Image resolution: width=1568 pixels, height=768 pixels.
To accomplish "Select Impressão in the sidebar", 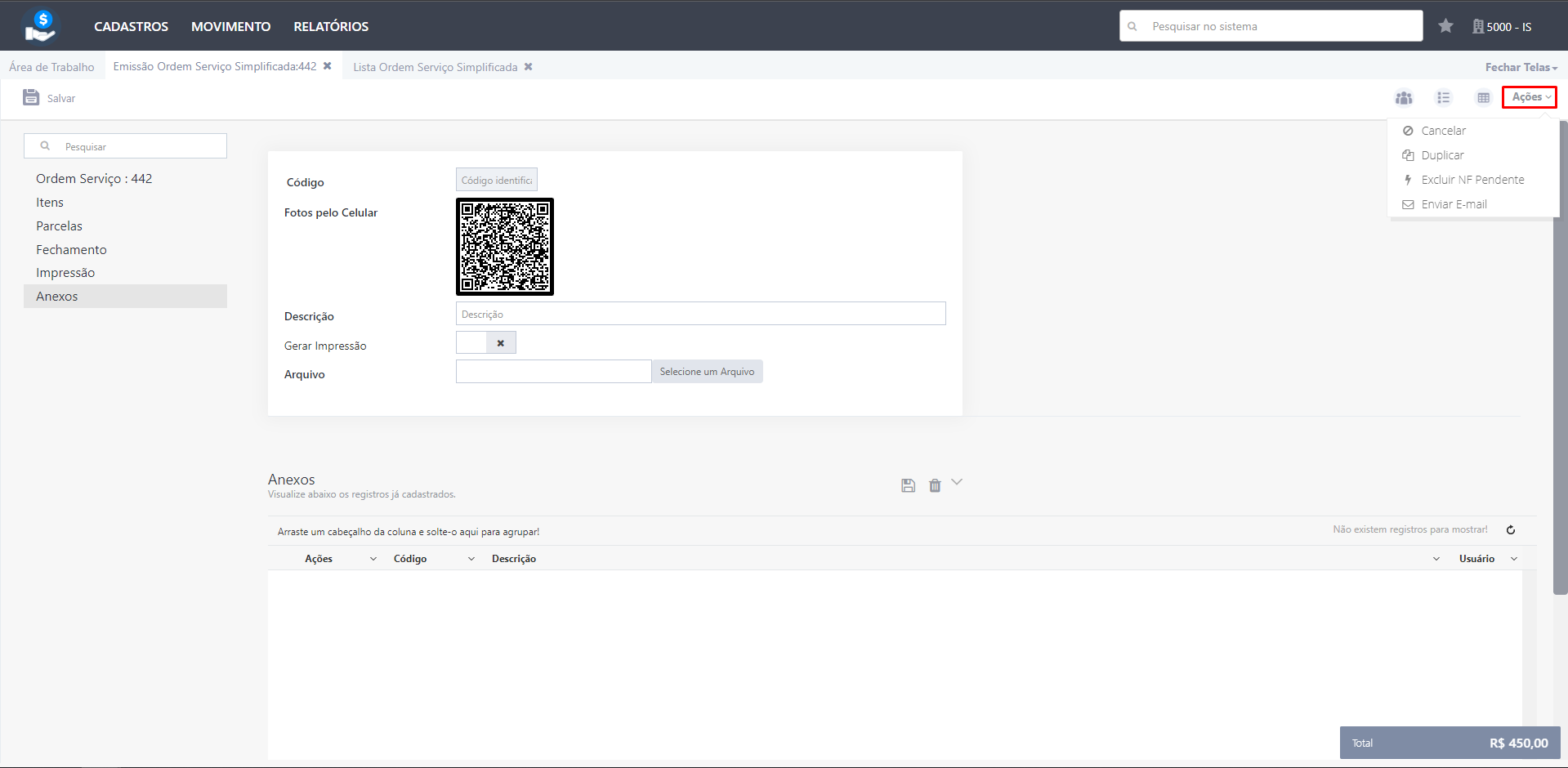I will tap(65, 272).
